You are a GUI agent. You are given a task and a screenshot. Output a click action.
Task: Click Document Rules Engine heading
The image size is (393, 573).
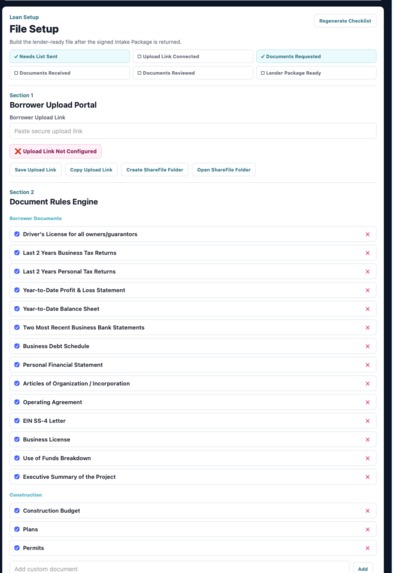54,202
